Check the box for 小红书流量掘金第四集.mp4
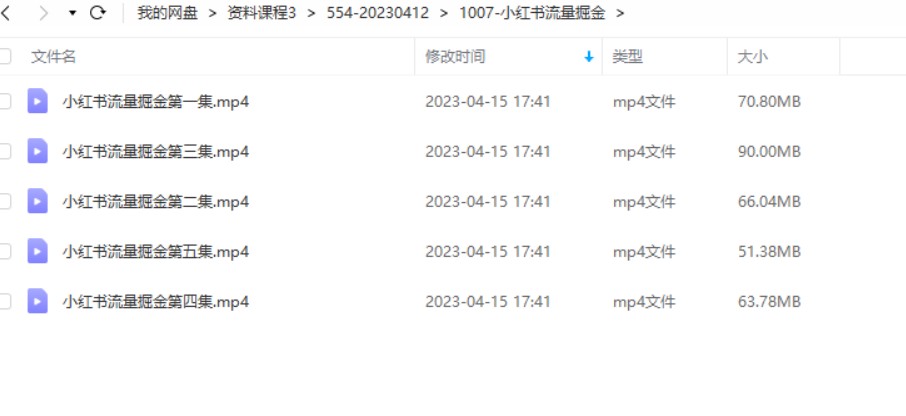This screenshot has width=906, height=416. tap(5, 301)
